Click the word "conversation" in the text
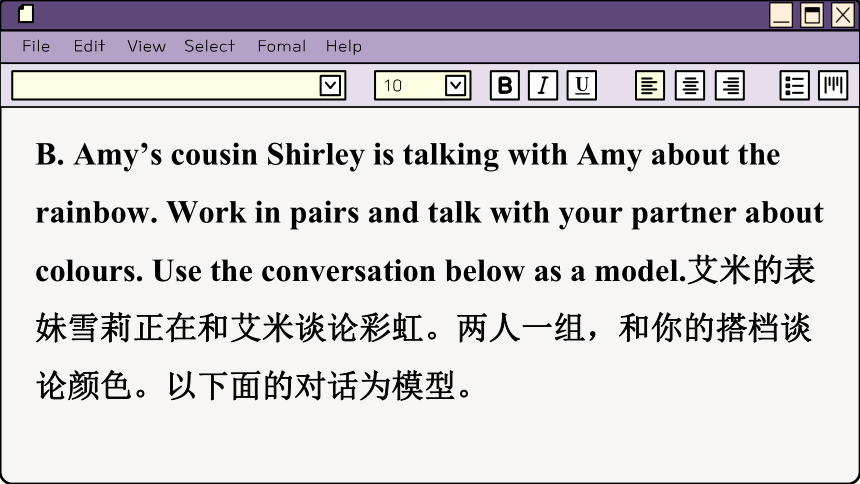Viewport: 860px width, 484px height. (x=348, y=271)
